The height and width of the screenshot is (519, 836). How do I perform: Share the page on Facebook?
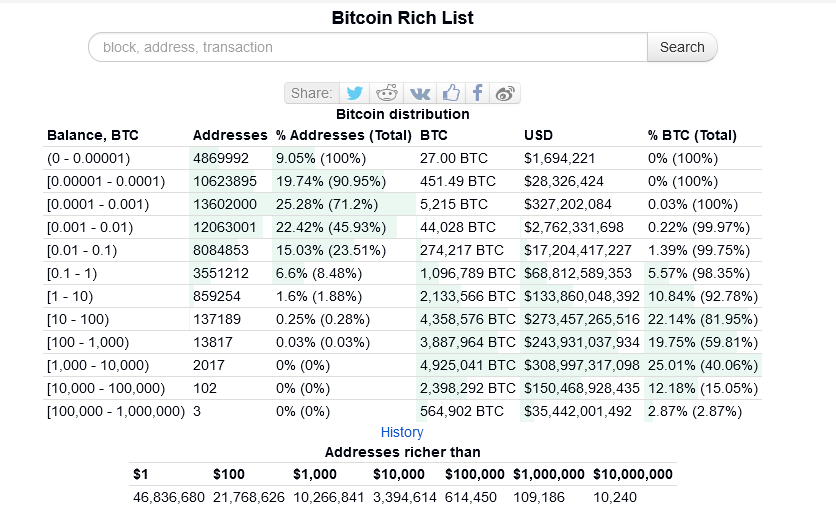[x=479, y=93]
